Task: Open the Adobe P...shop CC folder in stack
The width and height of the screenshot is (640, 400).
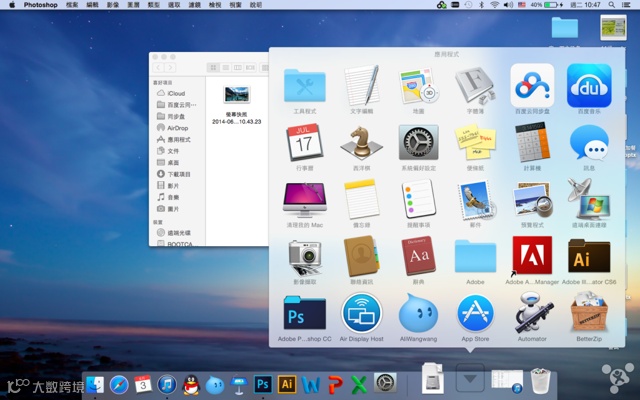Action: [304, 313]
